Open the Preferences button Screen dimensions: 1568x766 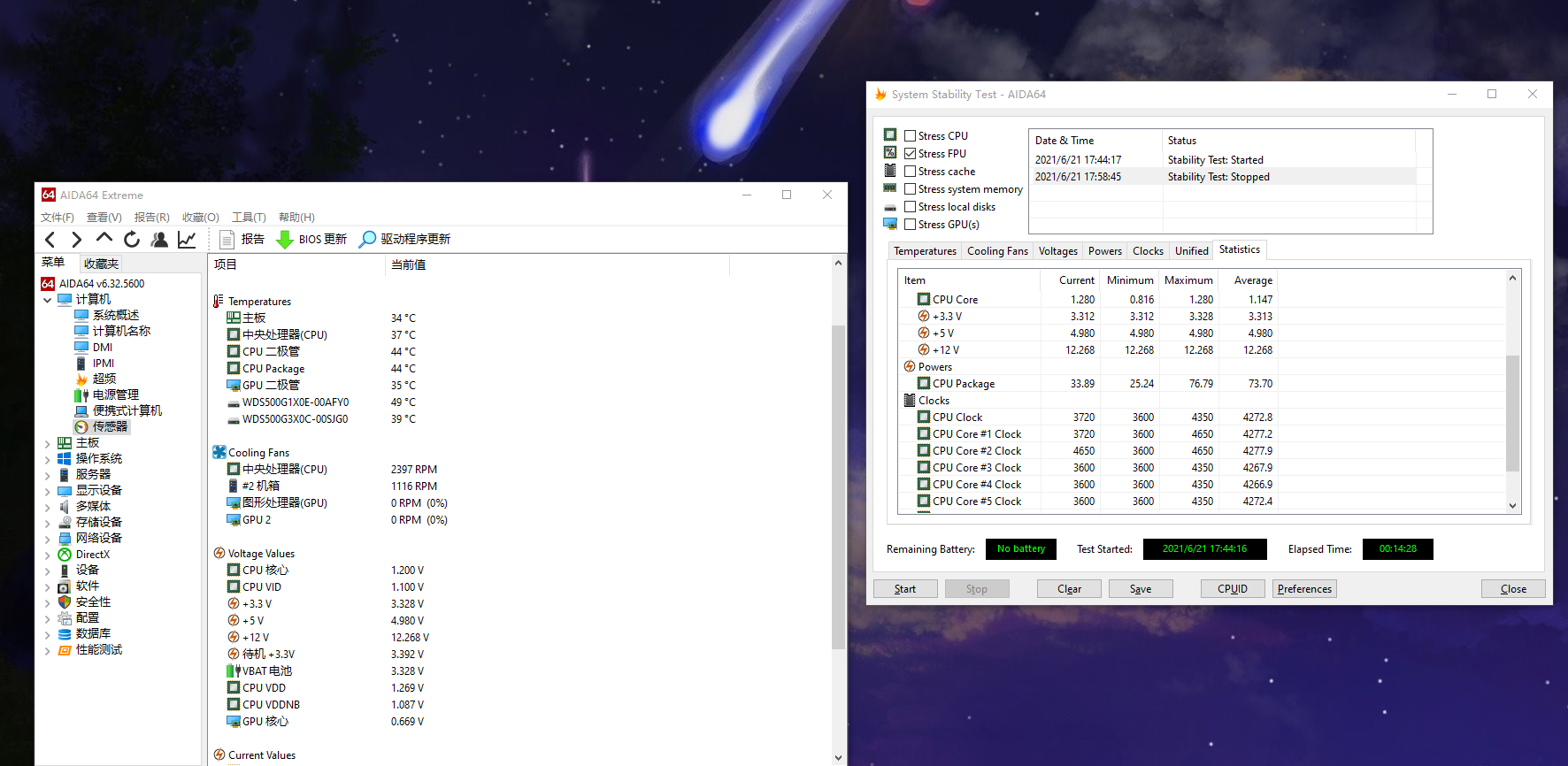click(1304, 589)
